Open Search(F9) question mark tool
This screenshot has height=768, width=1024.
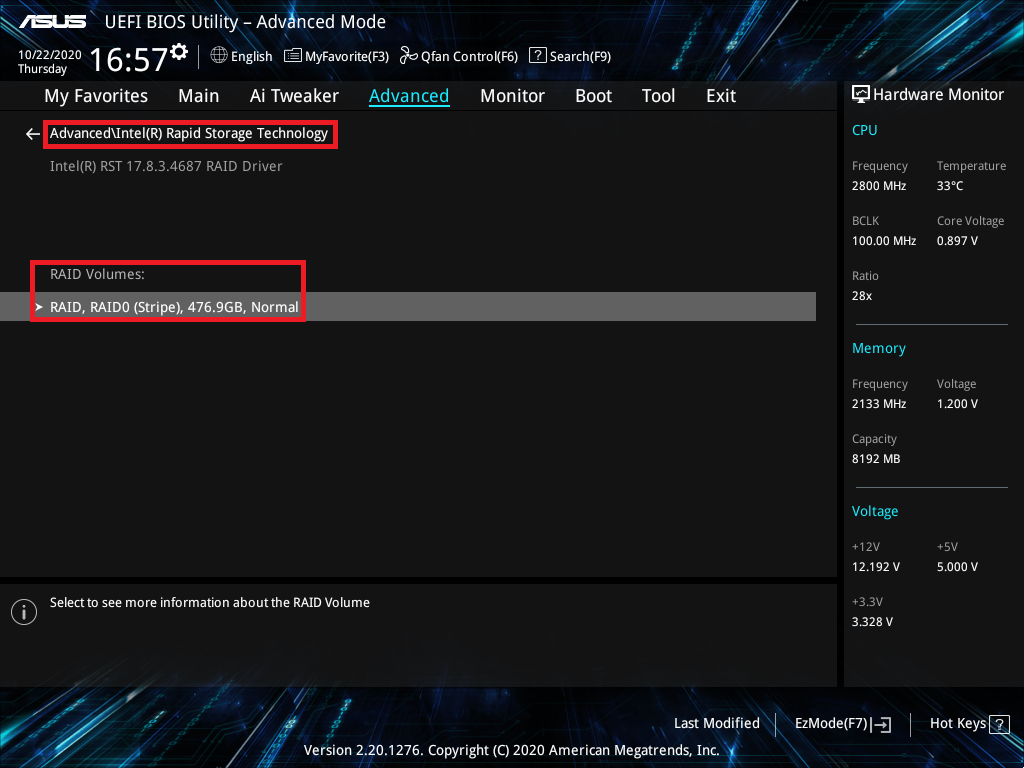tap(570, 56)
